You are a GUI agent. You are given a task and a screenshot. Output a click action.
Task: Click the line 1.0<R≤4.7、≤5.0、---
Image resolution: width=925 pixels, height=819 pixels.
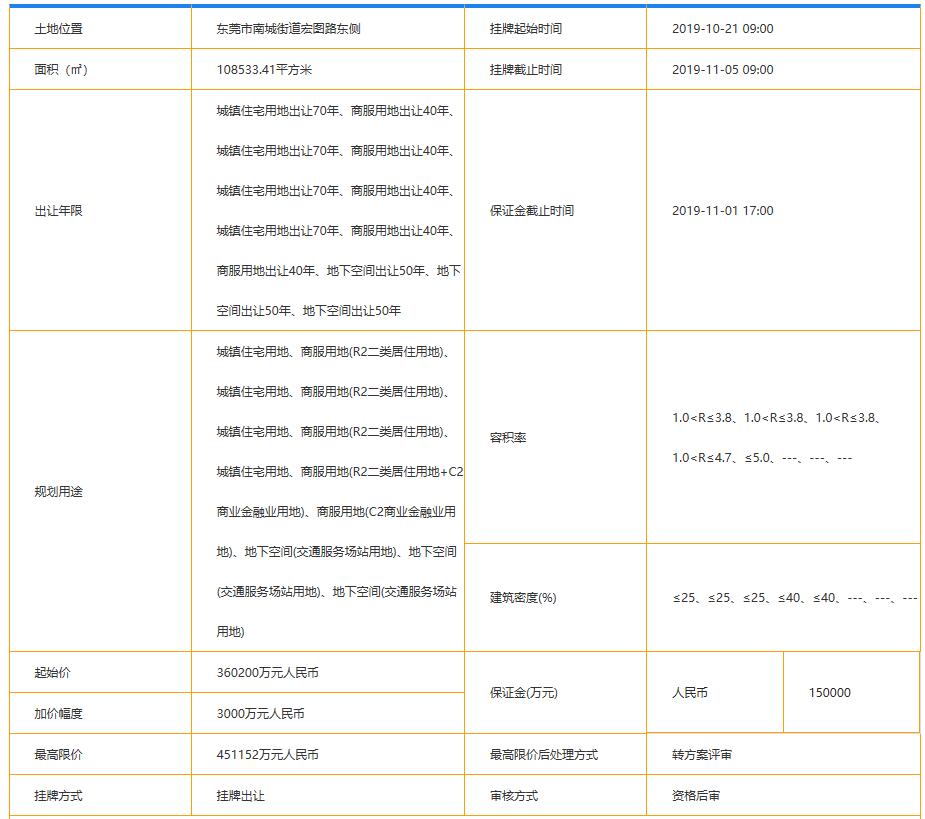[x=762, y=458]
